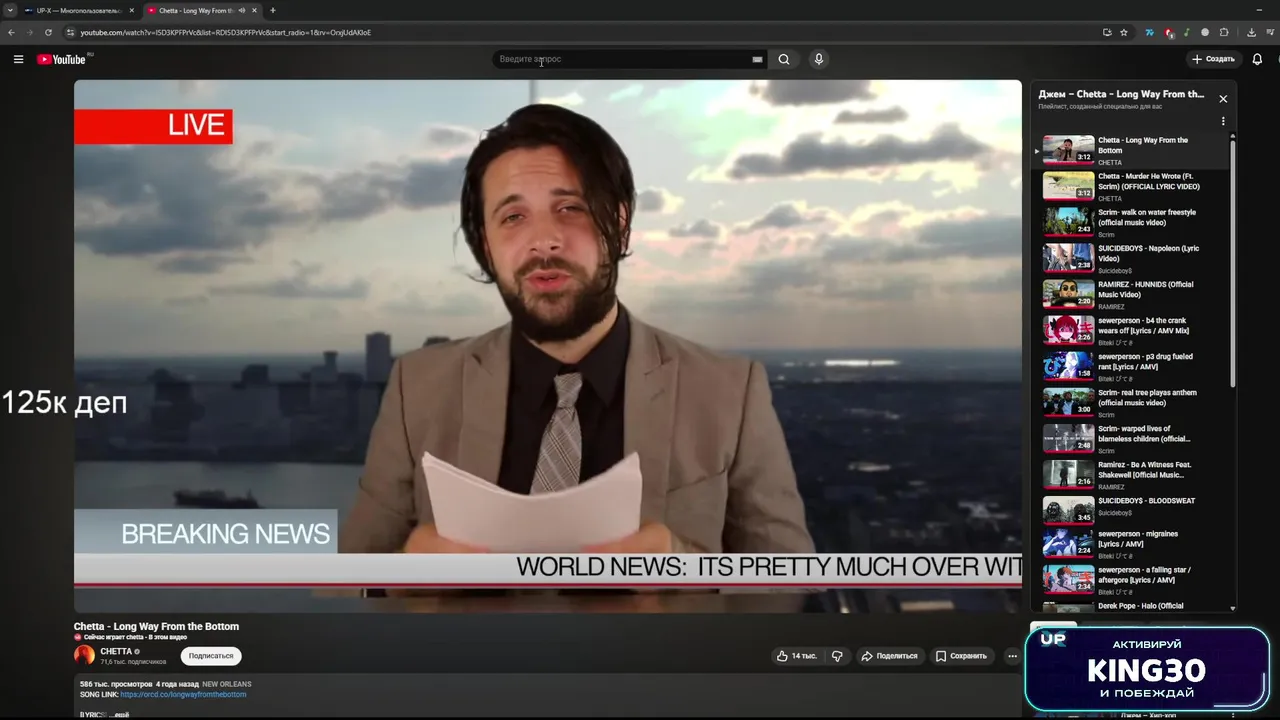Open the CHETTA channel name link
Image resolution: width=1280 pixels, height=720 pixels.
[x=116, y=651]
